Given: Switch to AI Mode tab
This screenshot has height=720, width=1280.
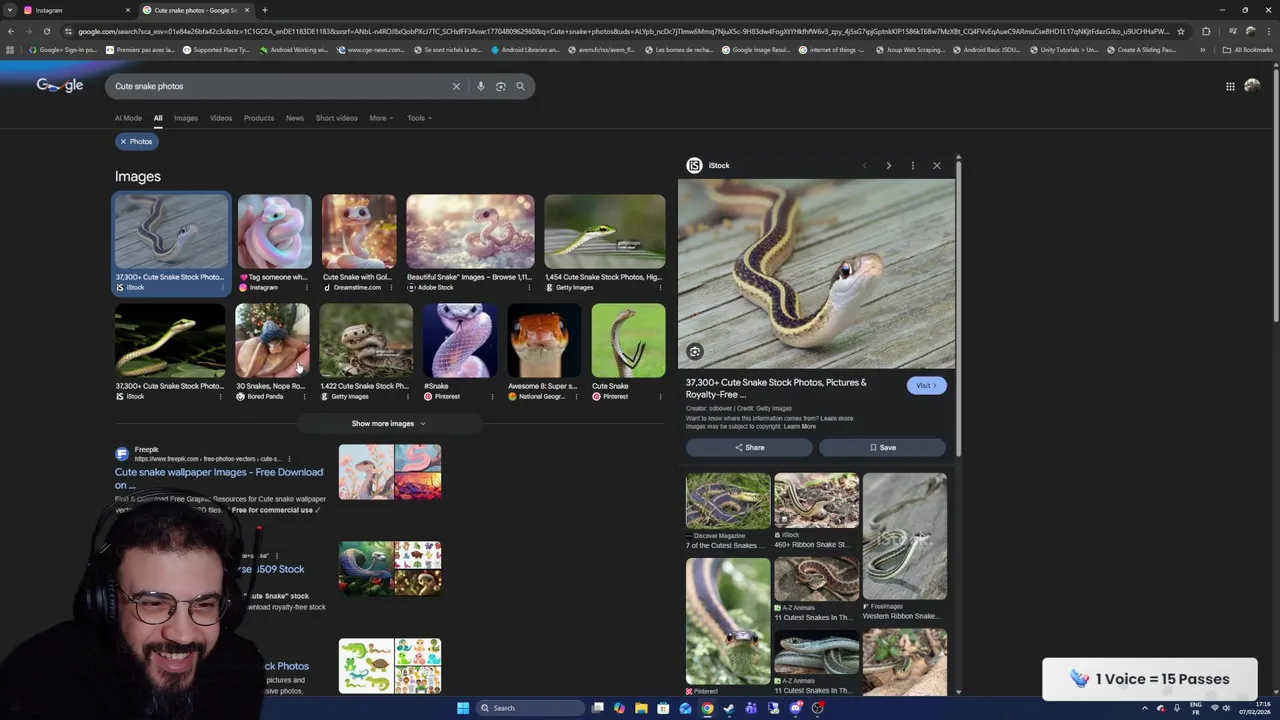Looking at the screenshot, I should 128,118.
